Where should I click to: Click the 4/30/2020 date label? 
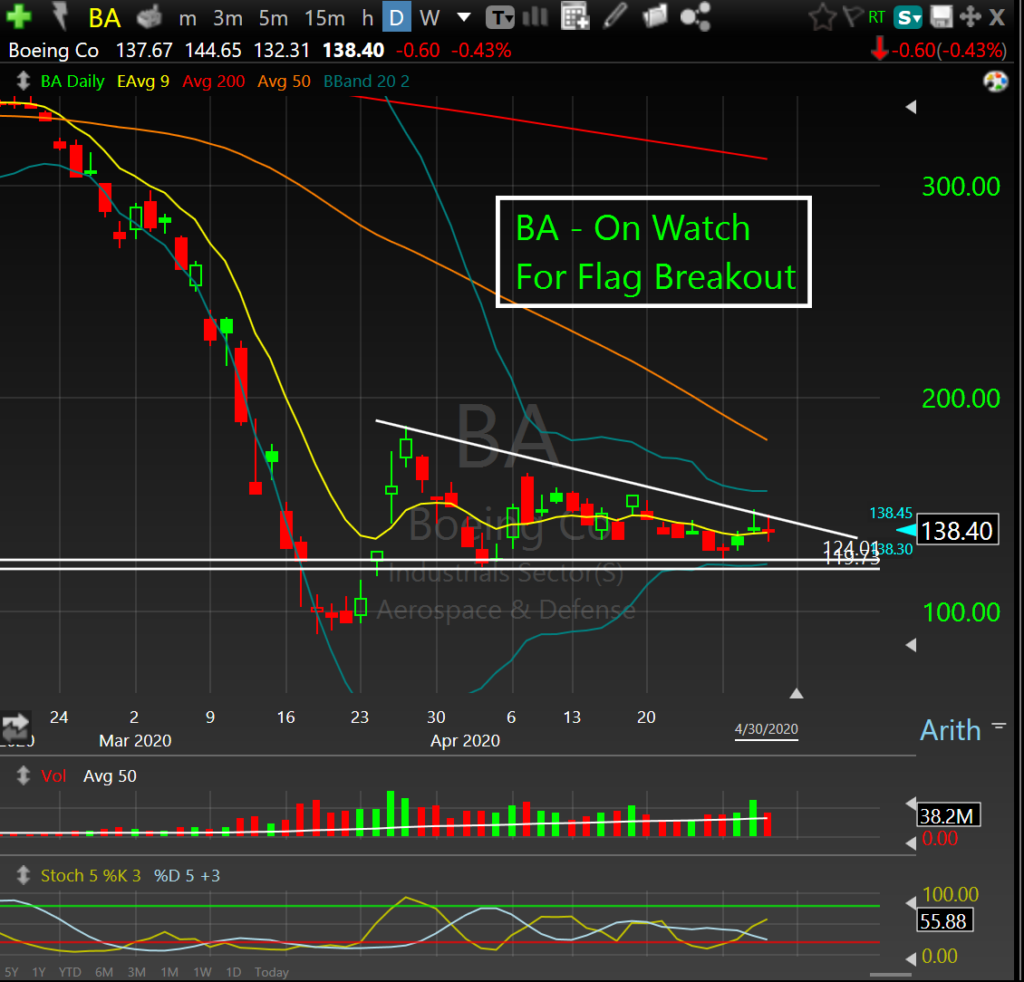(x=766, y=729)
